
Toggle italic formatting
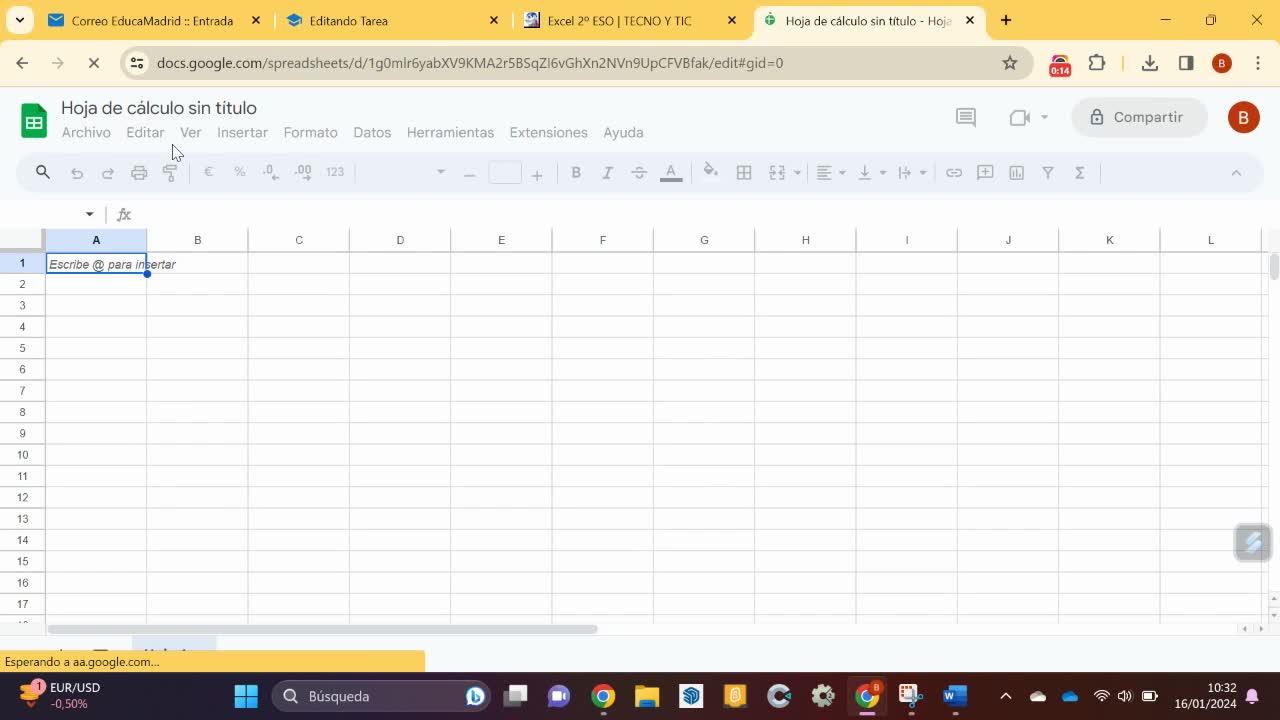point(607,173)
